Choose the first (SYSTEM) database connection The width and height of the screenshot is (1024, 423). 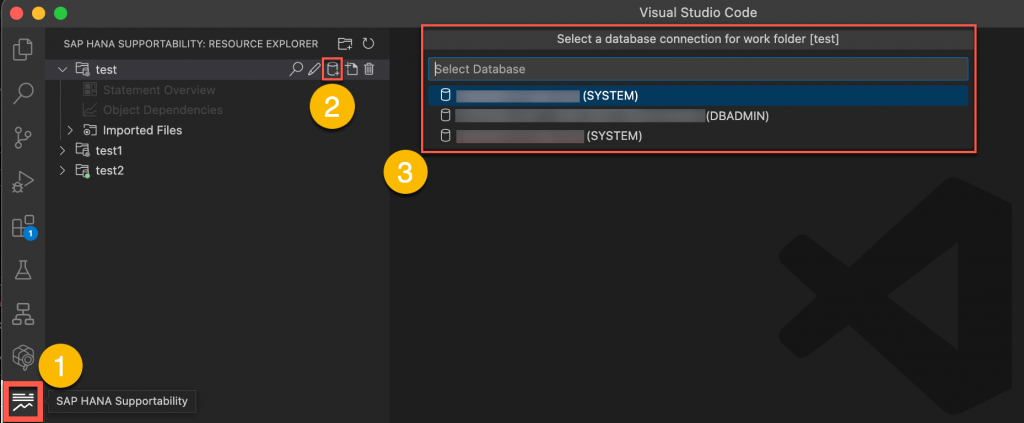(697, 95)
